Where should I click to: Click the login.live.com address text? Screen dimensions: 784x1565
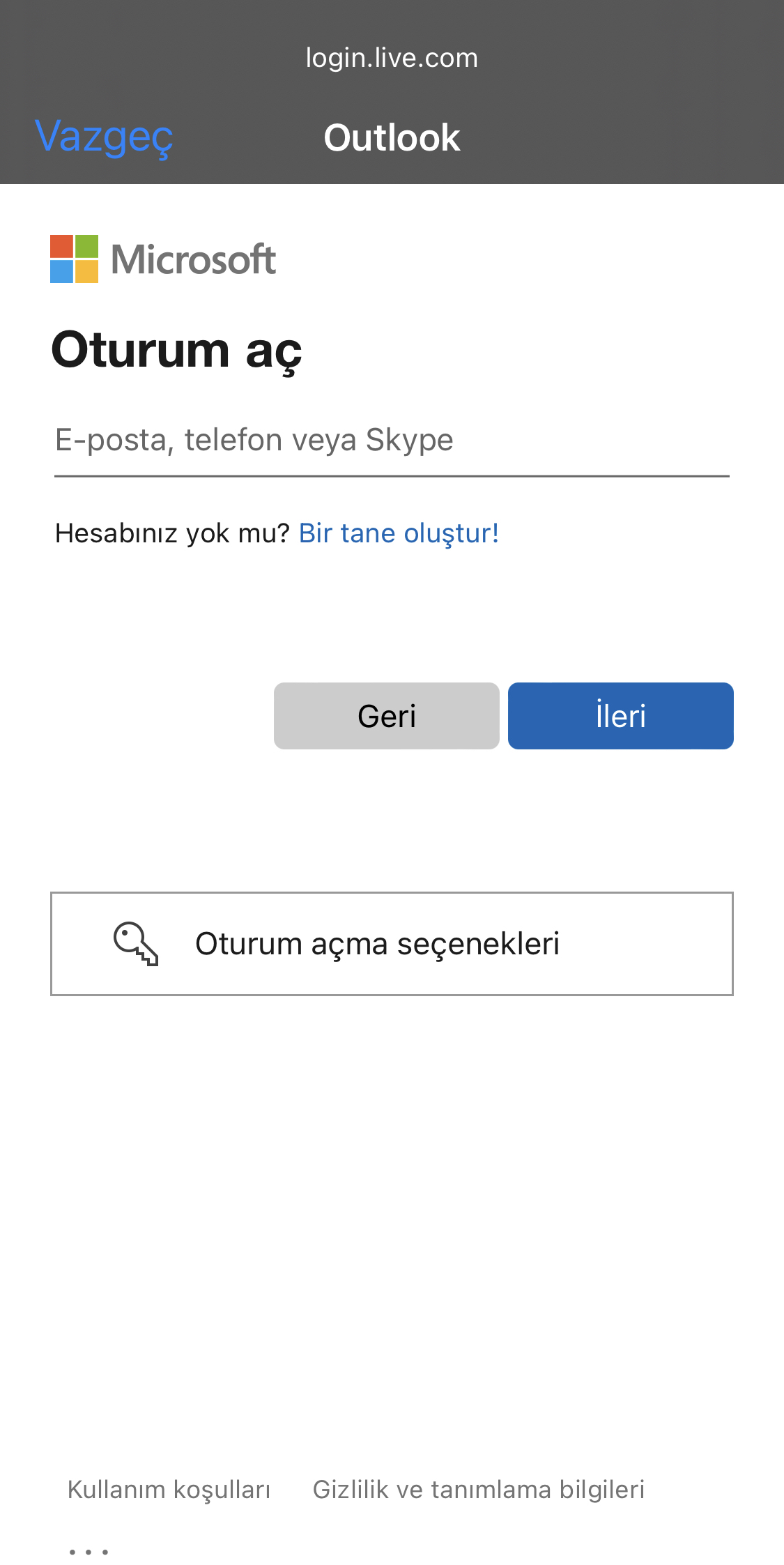[x=392, y=58]
